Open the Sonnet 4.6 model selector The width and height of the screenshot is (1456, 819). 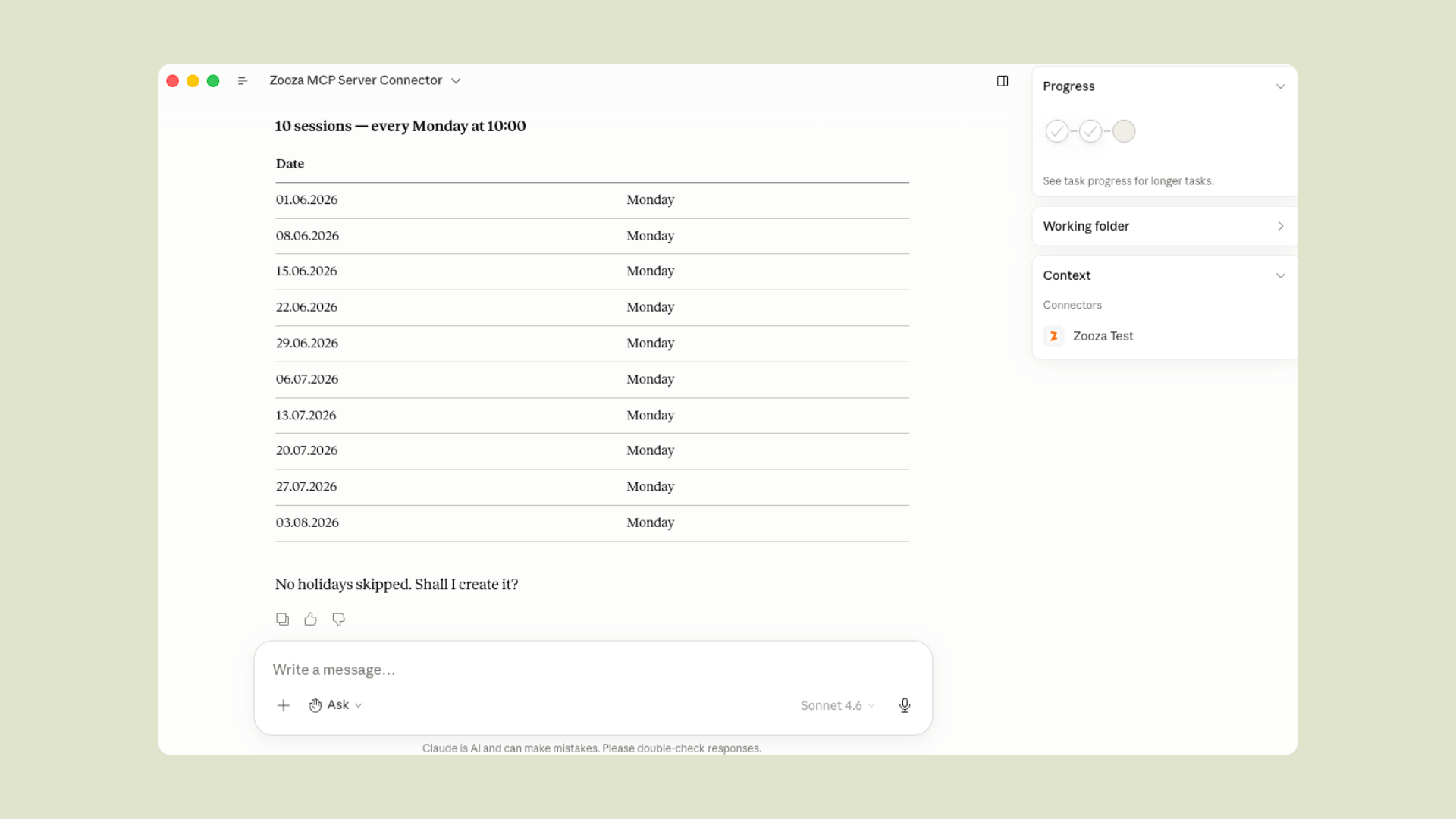tap(838, 706)
